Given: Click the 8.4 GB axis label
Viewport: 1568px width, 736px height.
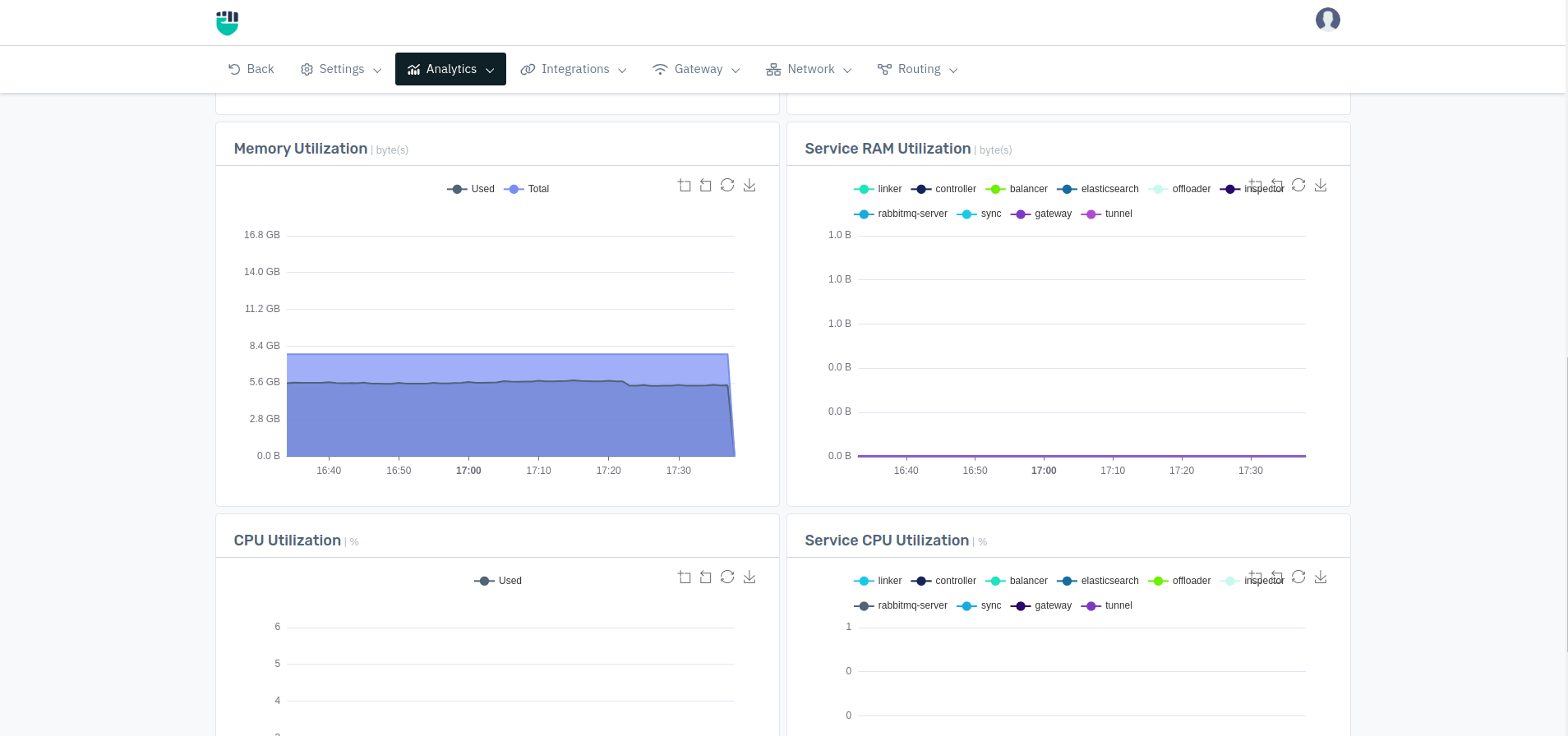Looking at the screenshot, I should point(265,346).
